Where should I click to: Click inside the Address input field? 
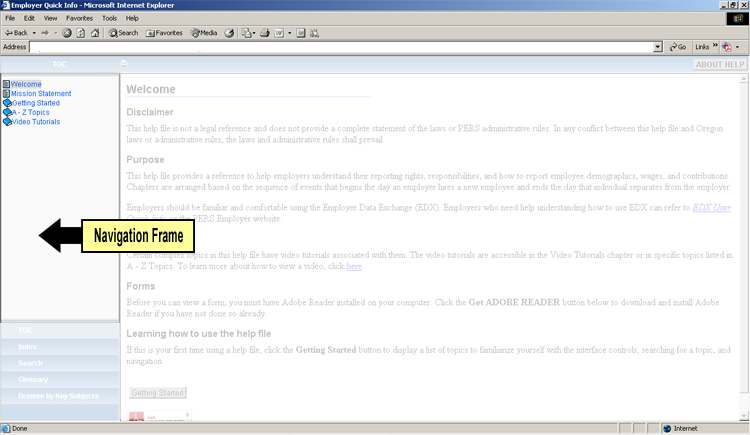click(x=340, y=47)
